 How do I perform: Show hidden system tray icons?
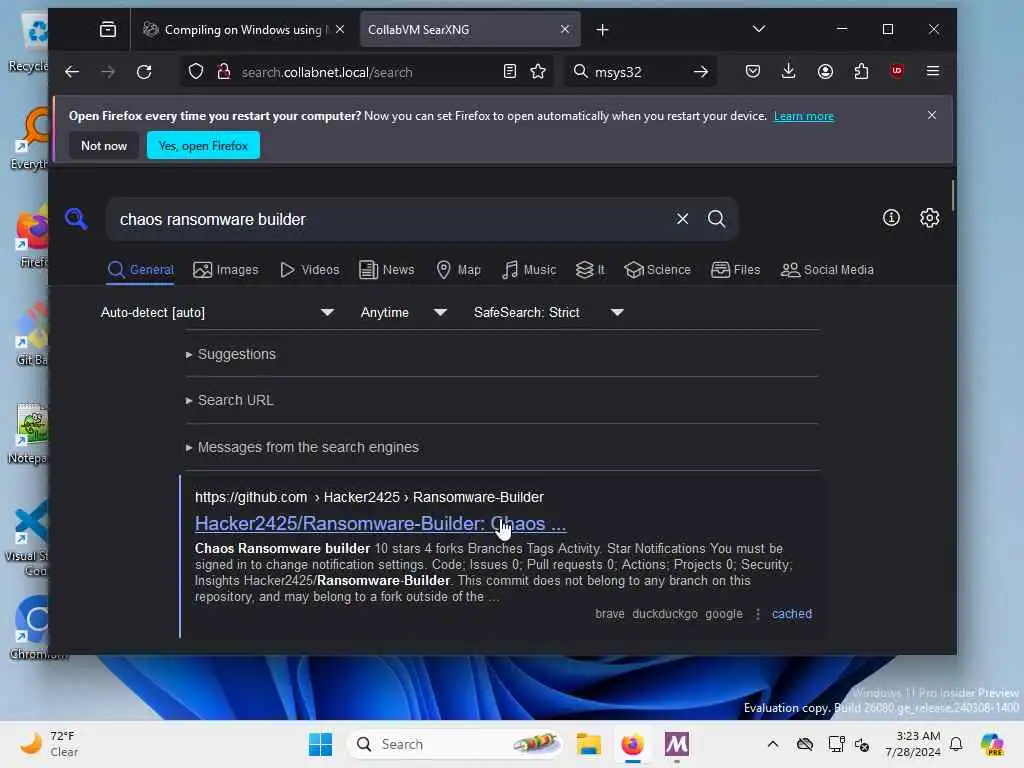tap(773, 744)
